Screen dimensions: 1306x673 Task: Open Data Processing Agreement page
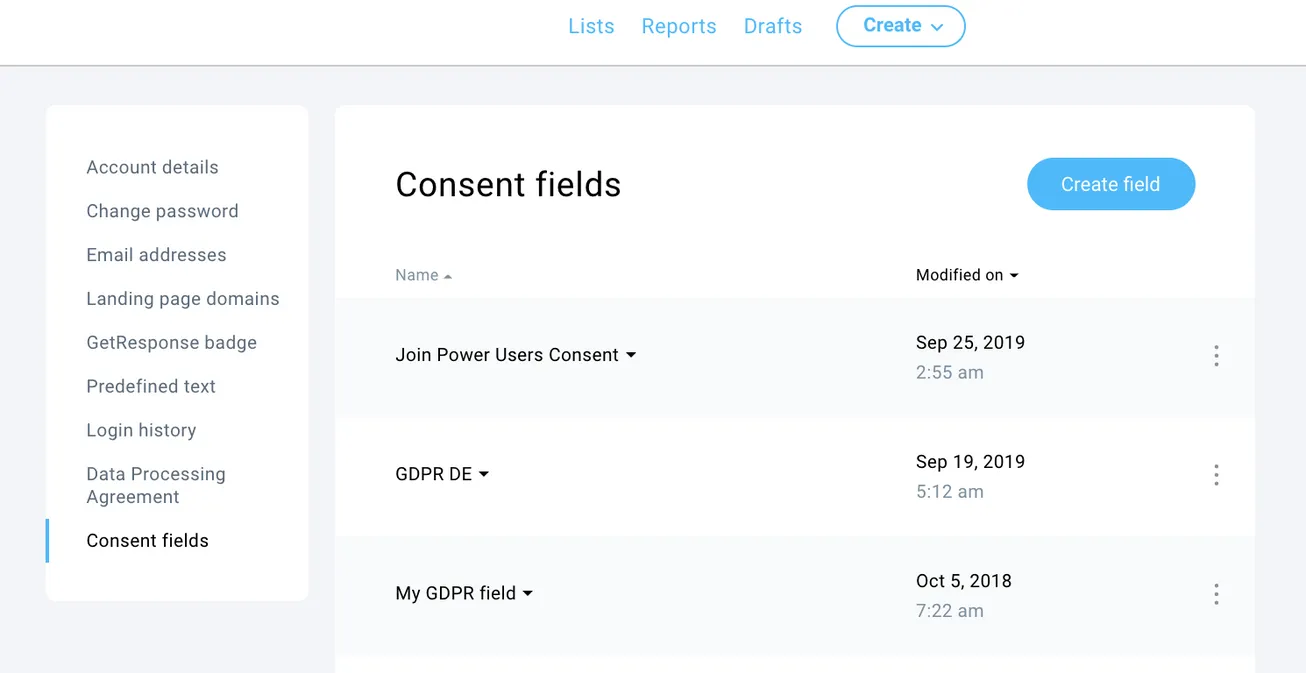point(156,485)
